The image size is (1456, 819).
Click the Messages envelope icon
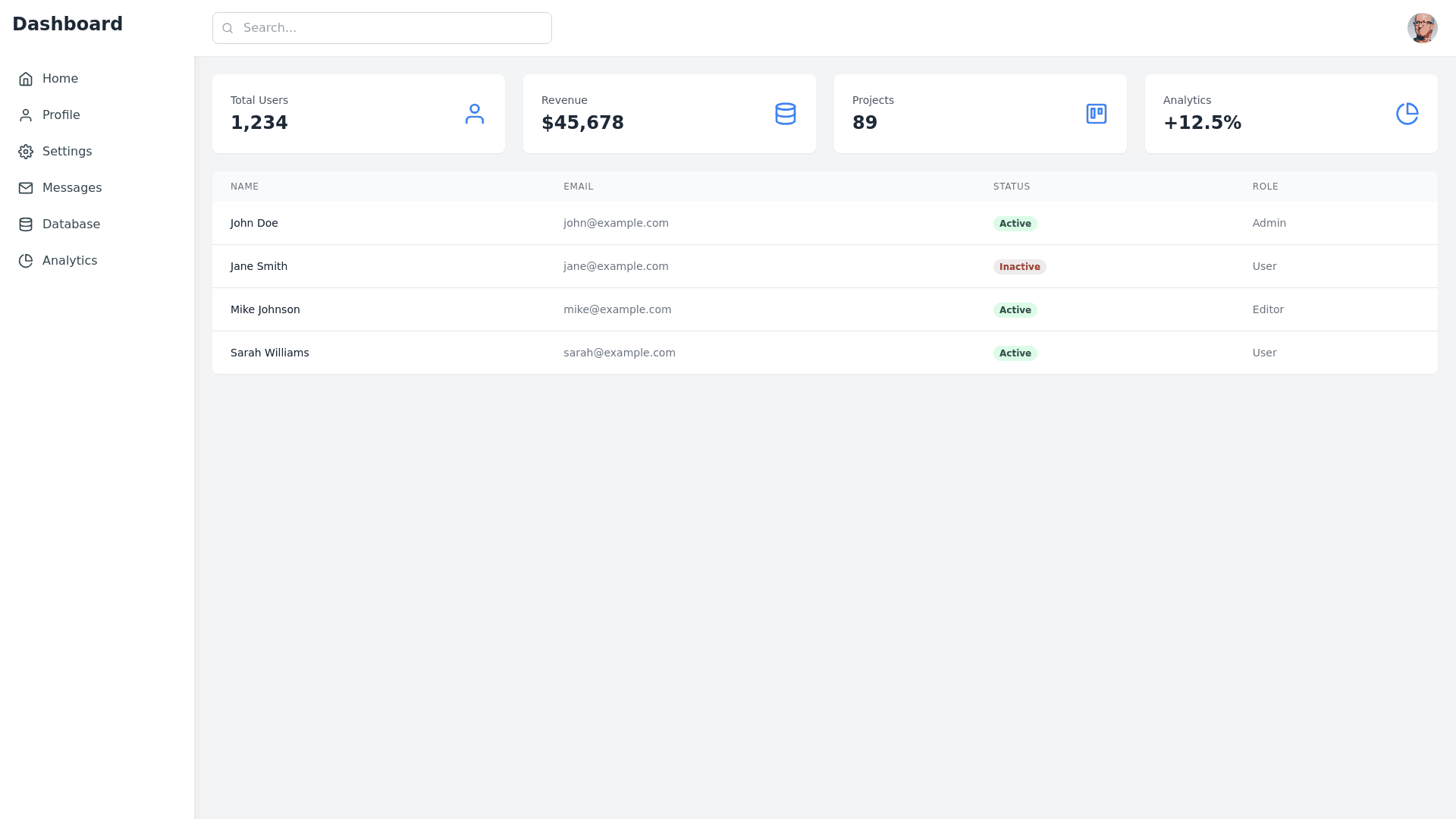(x=25, y=187)
